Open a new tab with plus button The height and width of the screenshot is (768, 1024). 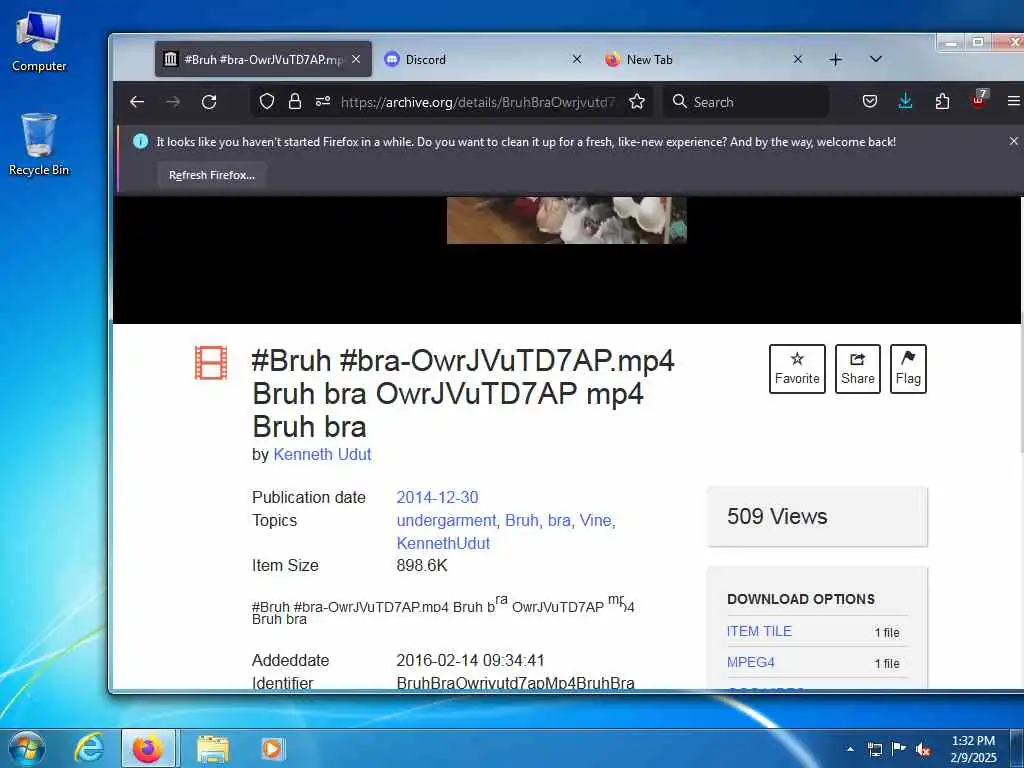[835, 59]
